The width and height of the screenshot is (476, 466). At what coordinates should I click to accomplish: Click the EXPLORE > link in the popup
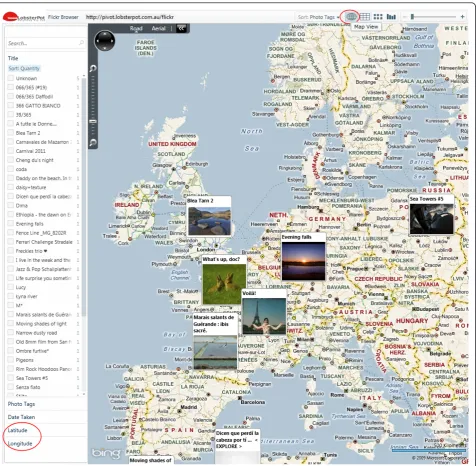(229, 446)
